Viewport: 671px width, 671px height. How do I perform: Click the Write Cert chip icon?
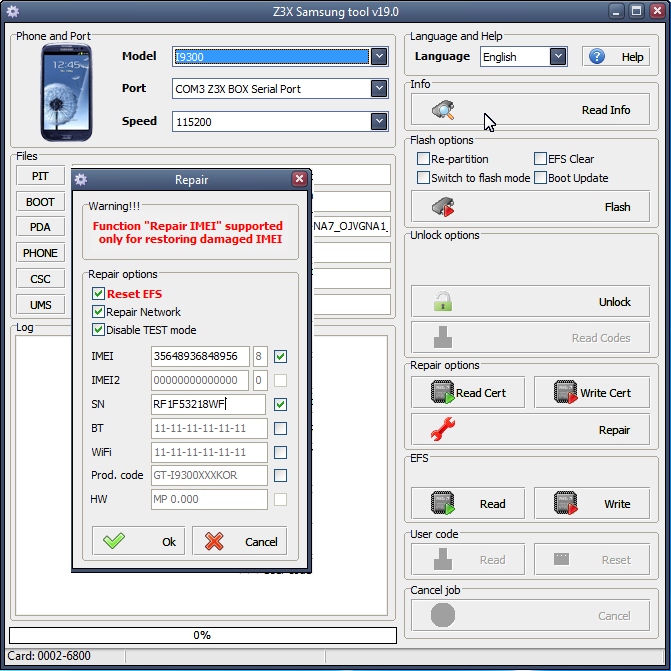[565, 392]
